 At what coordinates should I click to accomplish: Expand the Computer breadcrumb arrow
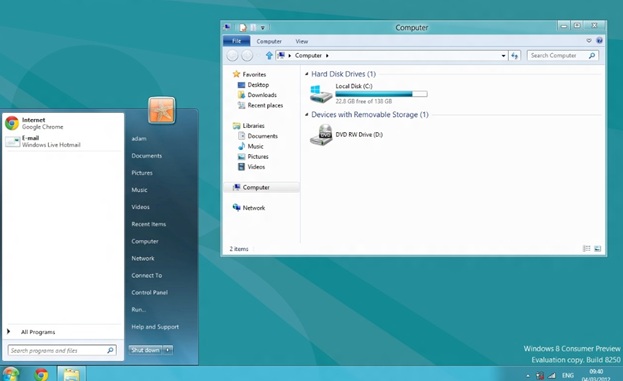[327, 56]
